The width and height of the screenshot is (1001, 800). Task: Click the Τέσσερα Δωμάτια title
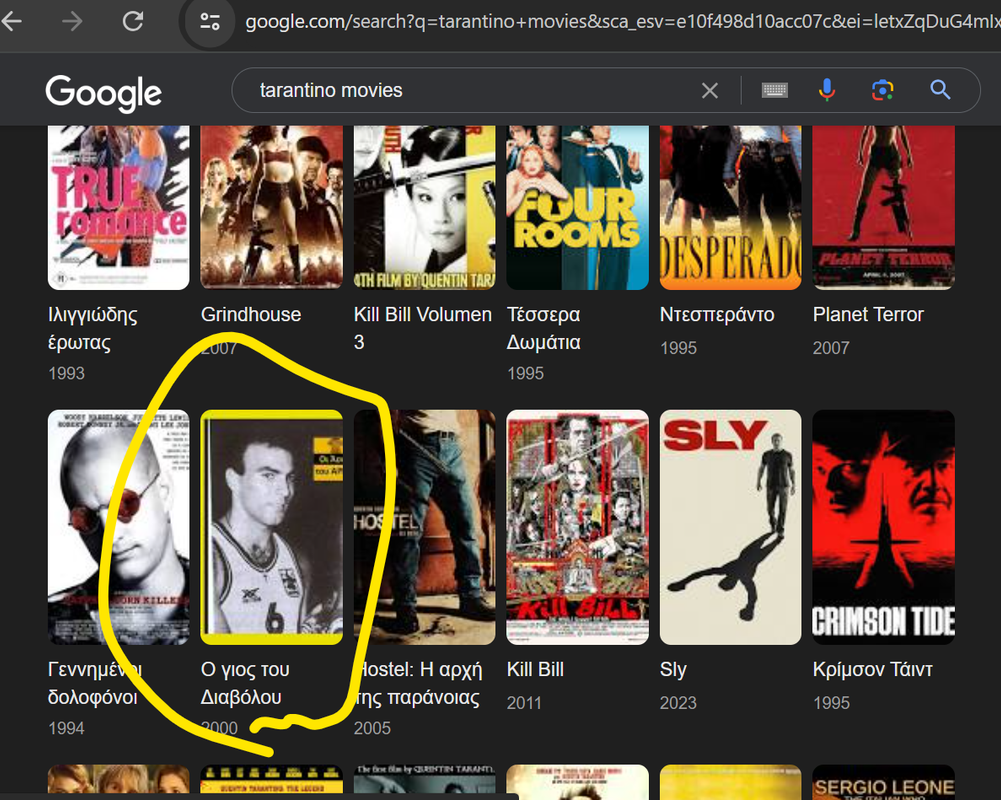click(543, 328)
